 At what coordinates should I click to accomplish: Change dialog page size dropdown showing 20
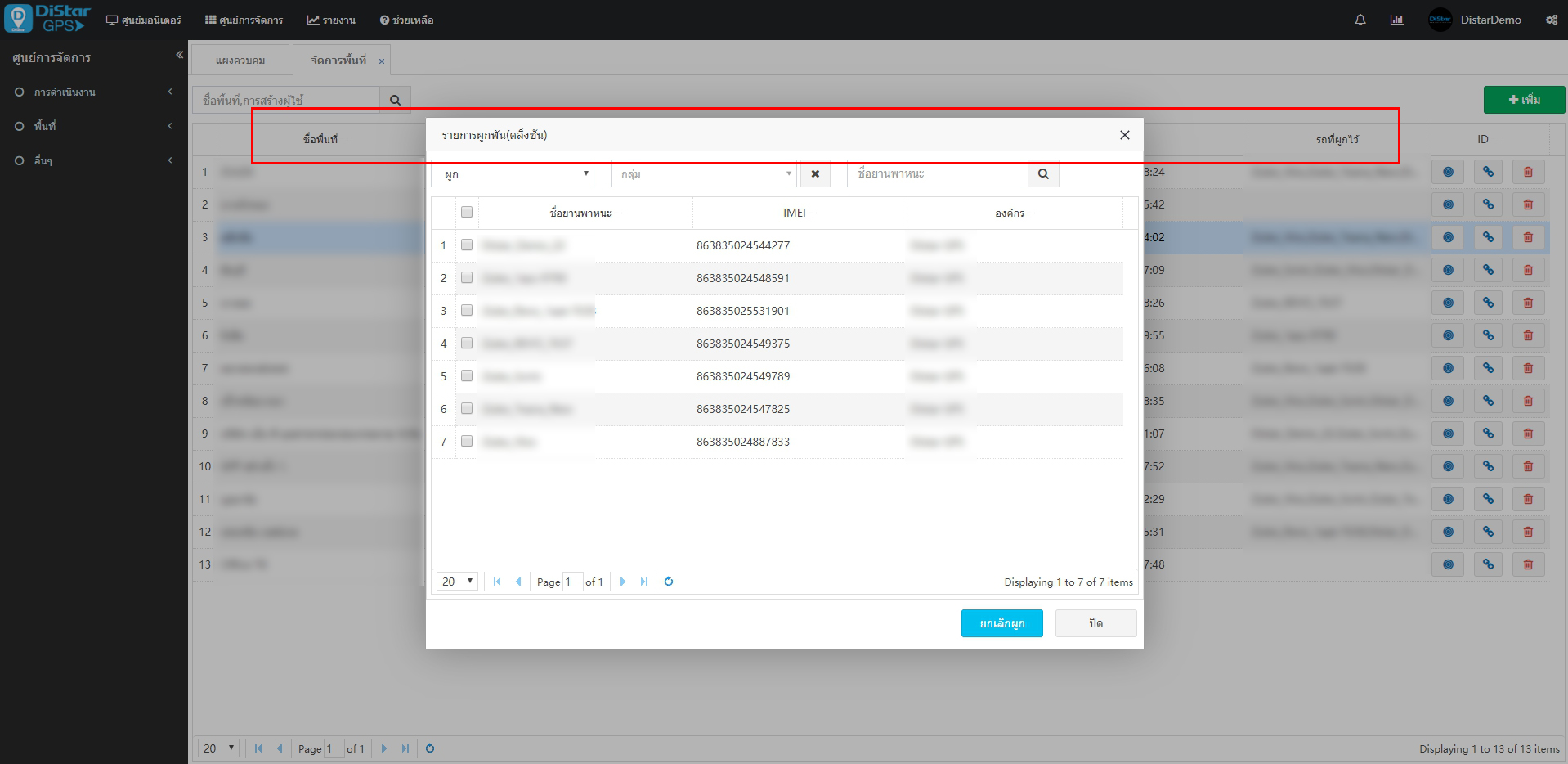tap(457, 582)
